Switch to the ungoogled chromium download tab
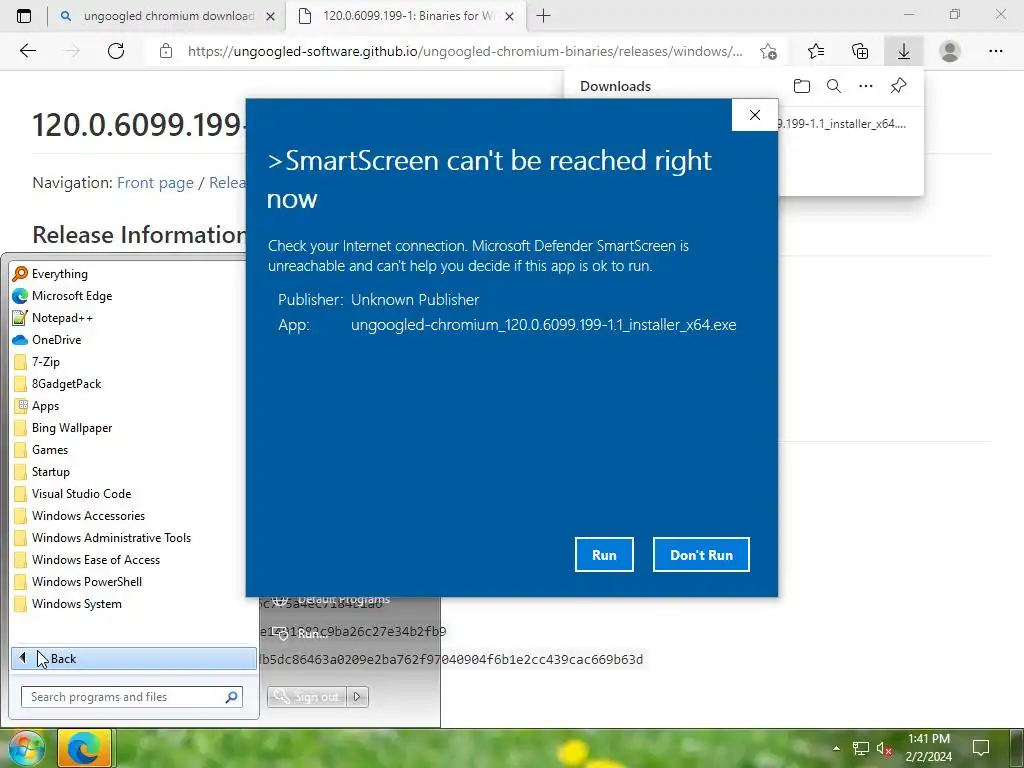Image resolution: width=1024 pixels, height=768 pixels. [x=168, y=16]
